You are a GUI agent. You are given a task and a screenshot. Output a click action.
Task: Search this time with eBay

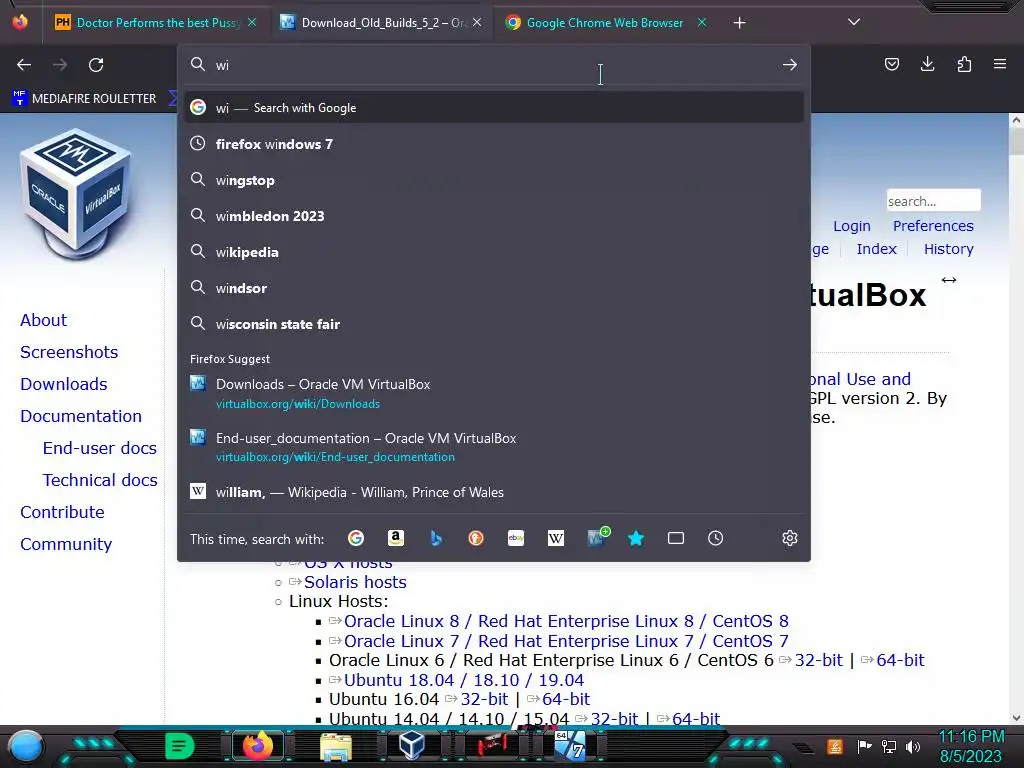tap(516, 538)
